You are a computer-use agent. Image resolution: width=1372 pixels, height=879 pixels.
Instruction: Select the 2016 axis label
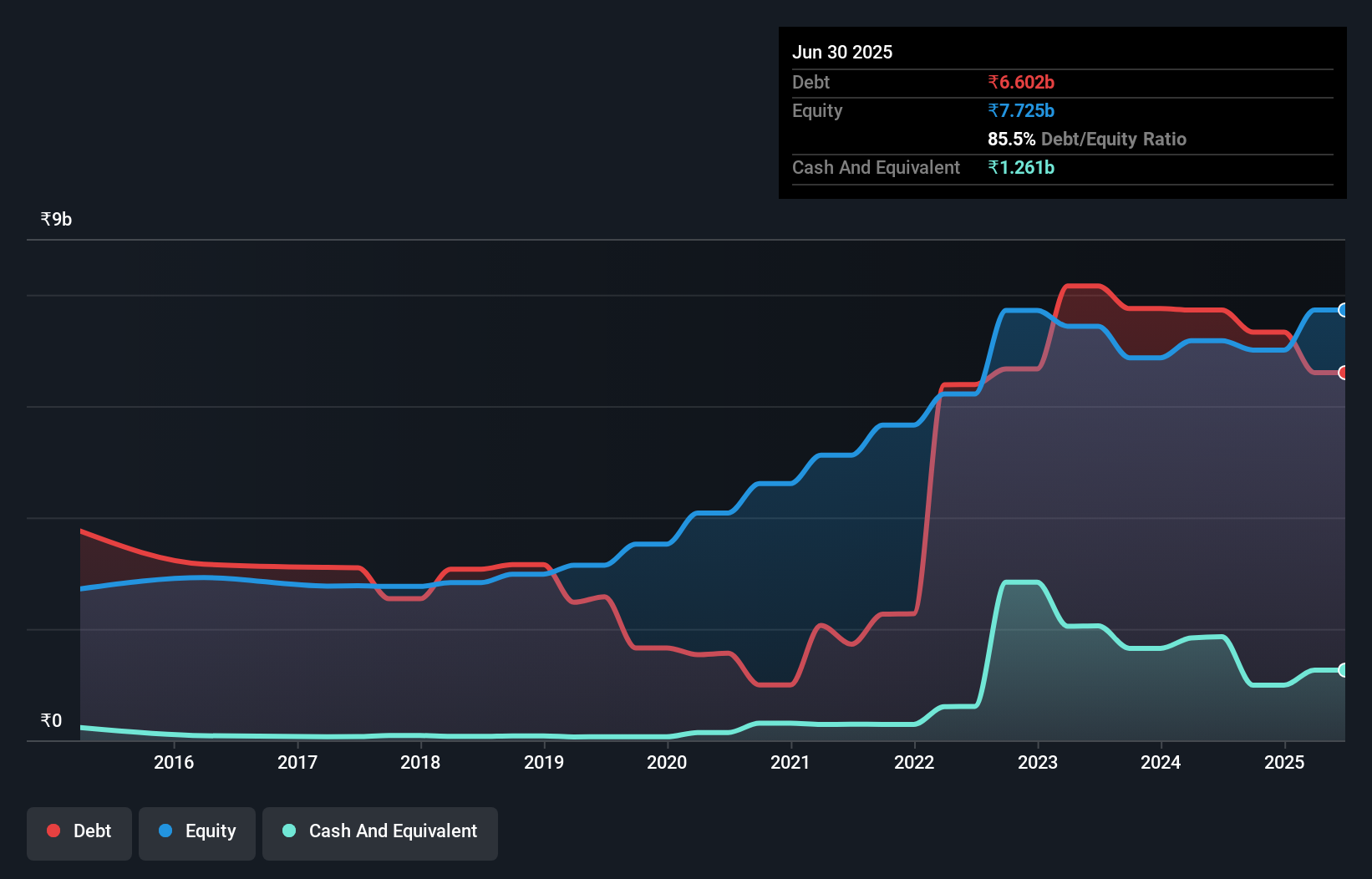click(x=174, y=762)
